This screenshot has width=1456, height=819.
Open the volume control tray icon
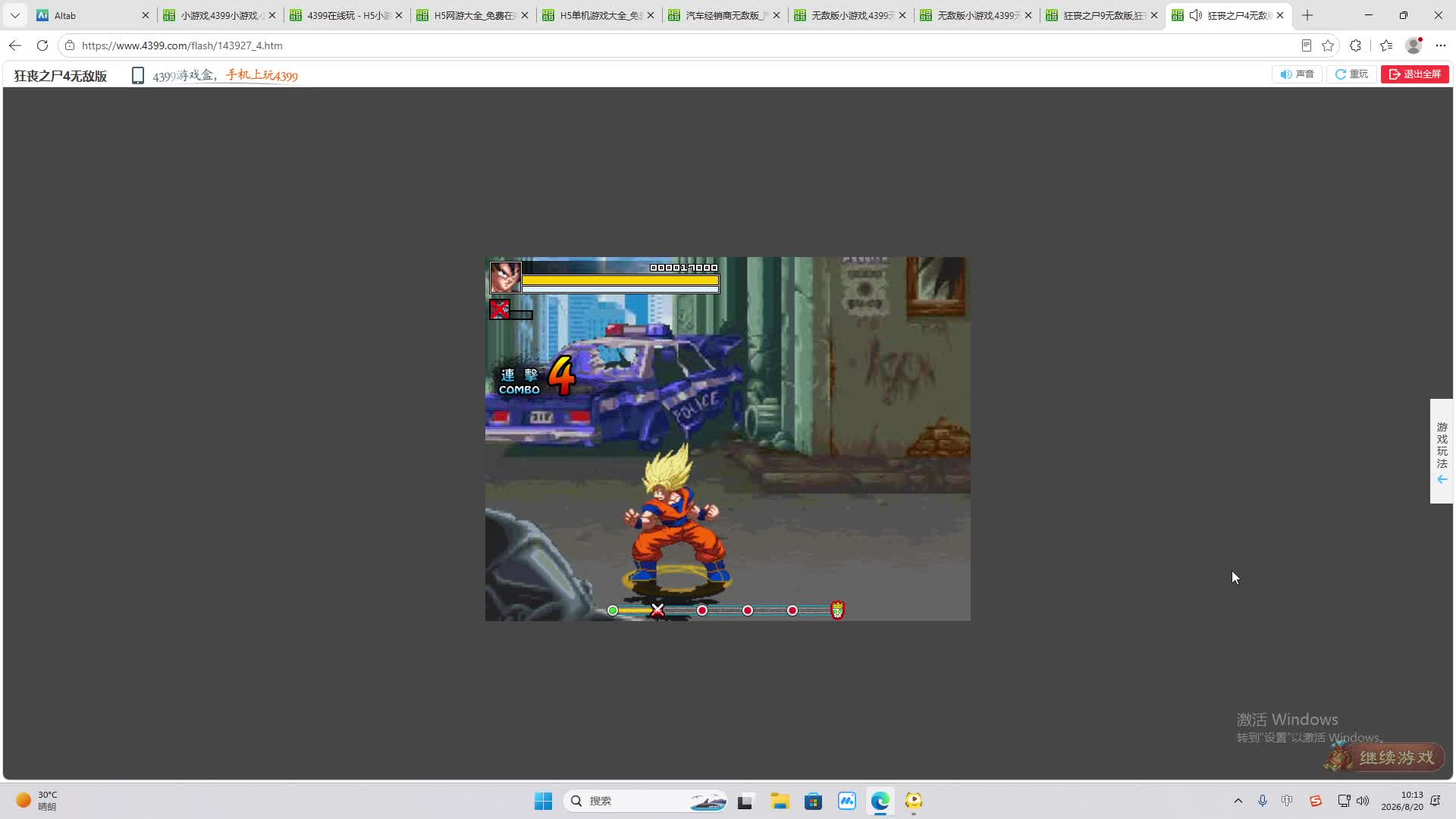point(1363,801)
